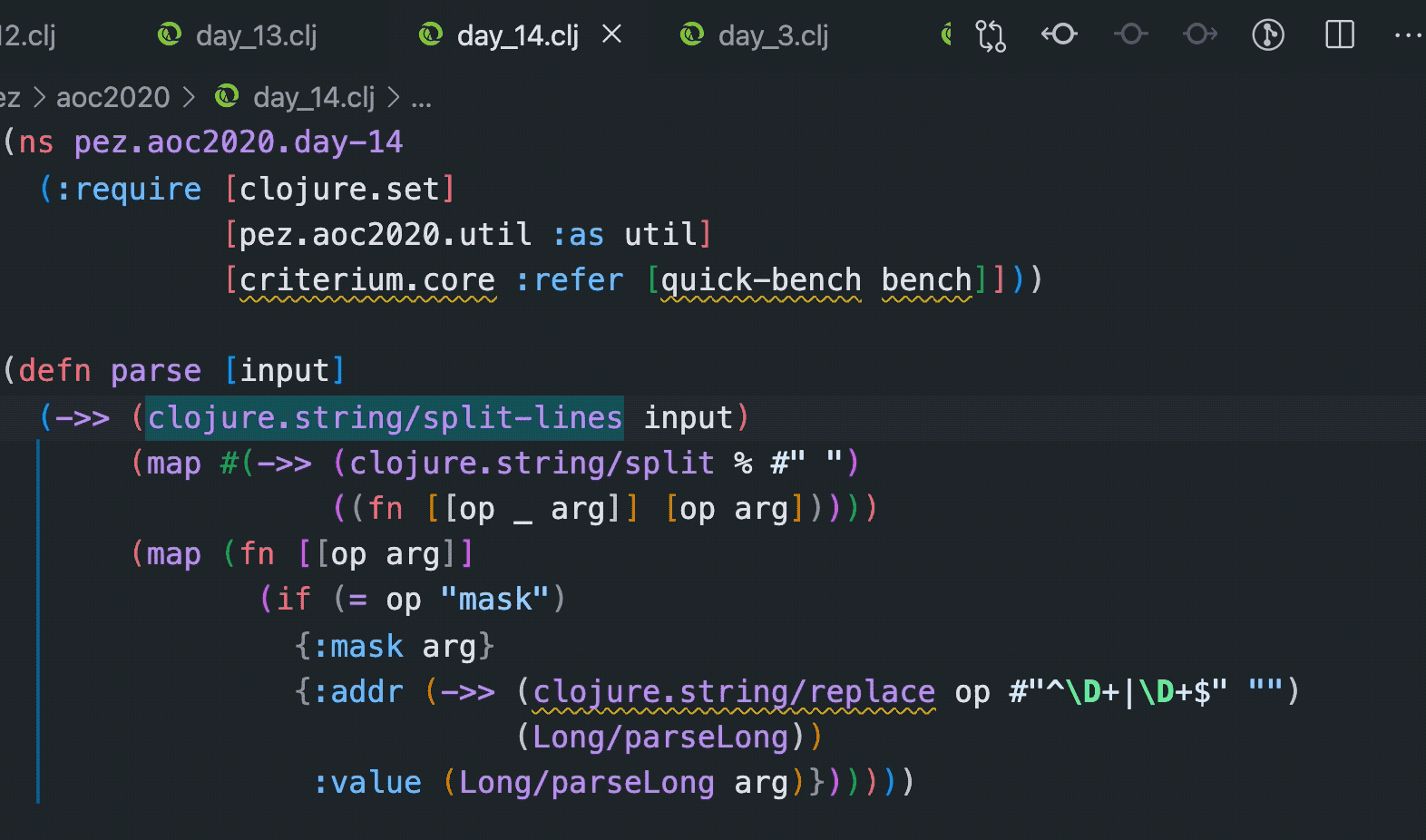Open the day_14.clj breadcrumb dropdown
Screen dimensions: 1426x840
[x=313, y=97]
